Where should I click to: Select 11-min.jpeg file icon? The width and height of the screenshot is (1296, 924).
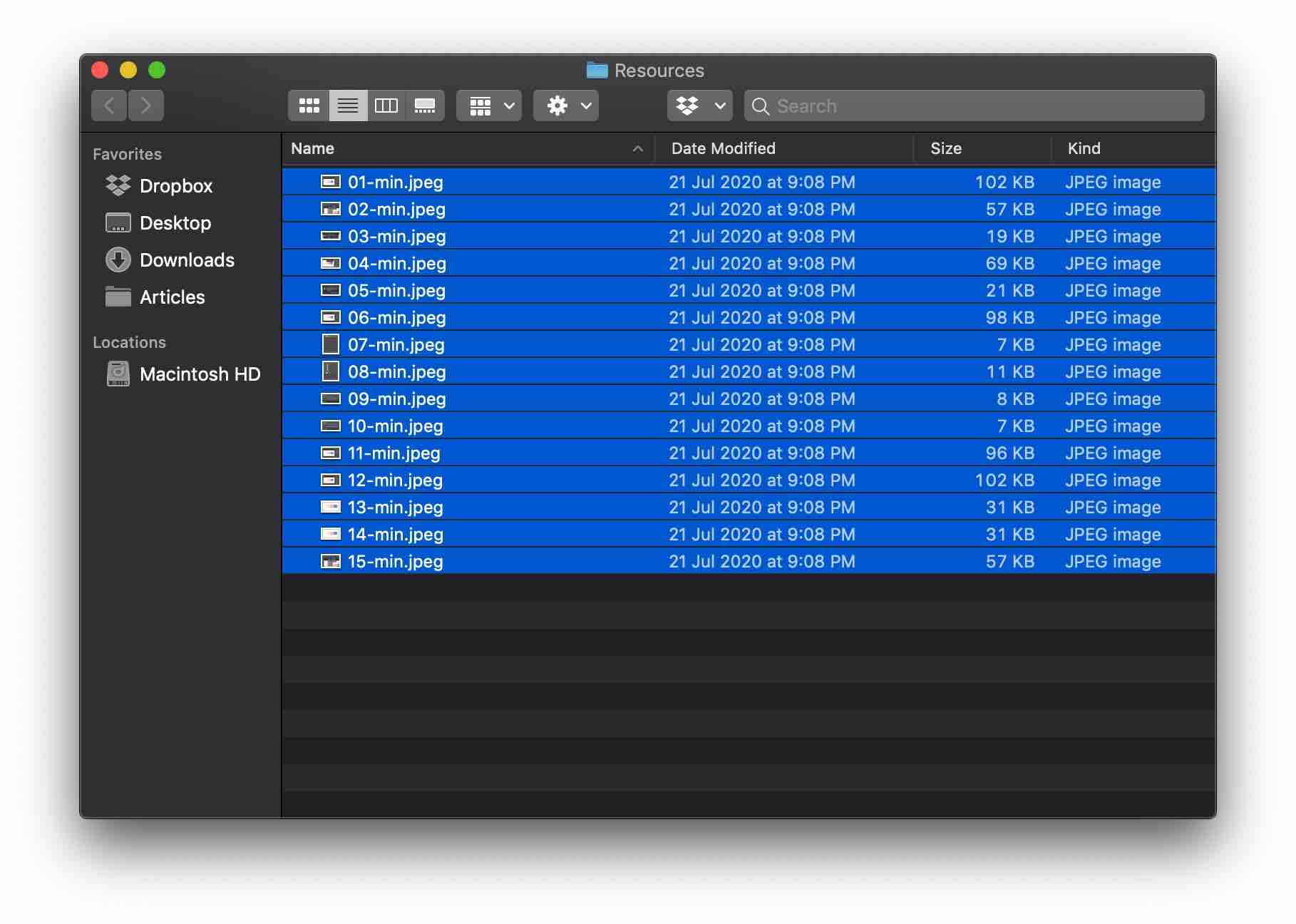click(x=331, y=453)
